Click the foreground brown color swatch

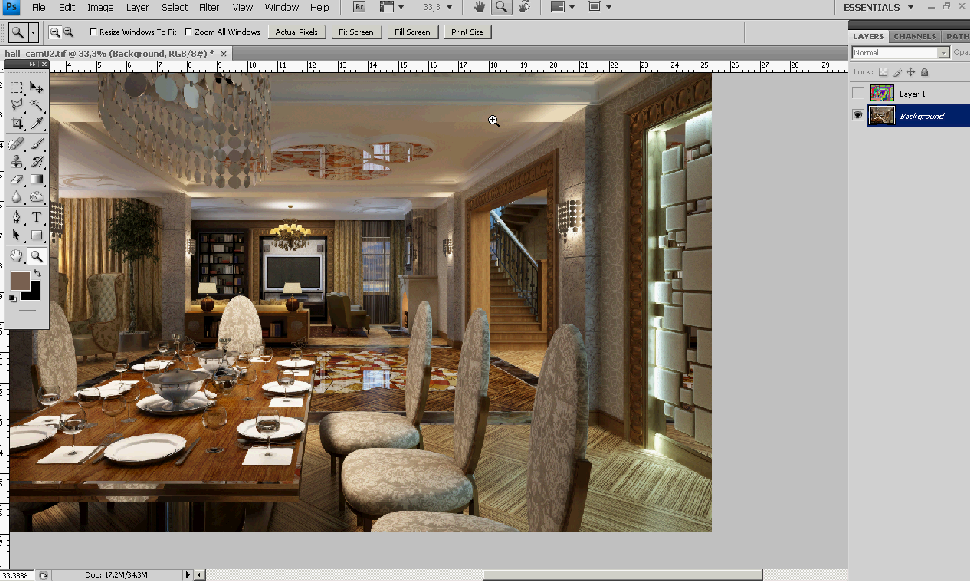19,280
